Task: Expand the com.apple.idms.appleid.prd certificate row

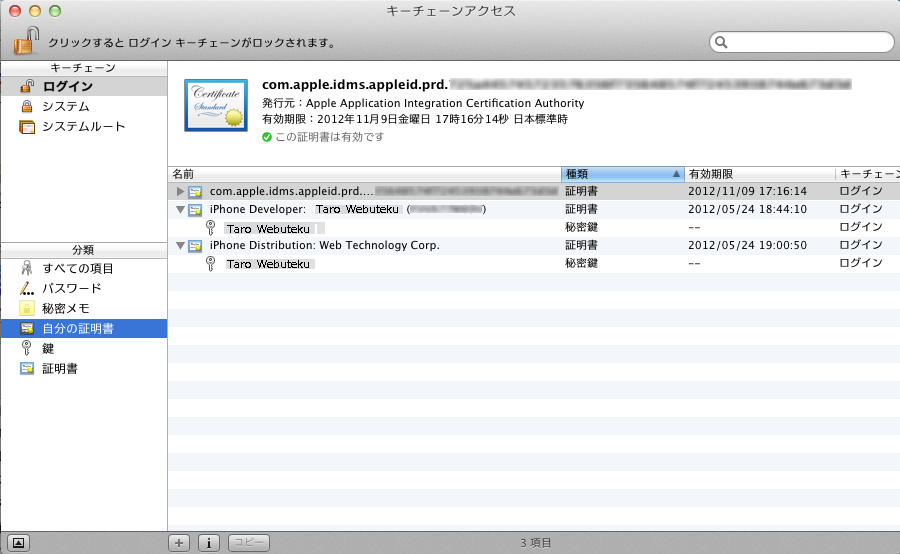Action: point(180,191)
